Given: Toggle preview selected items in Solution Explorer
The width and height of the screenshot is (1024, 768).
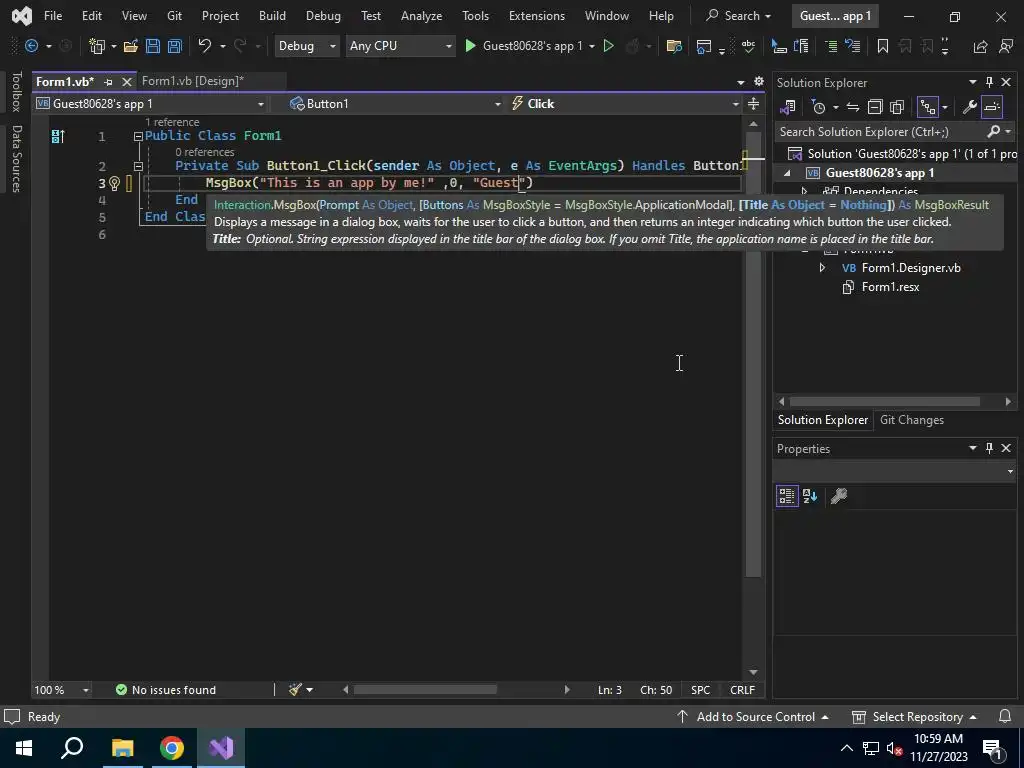Looking at the screenshot, I should click(x=991, y=106).
